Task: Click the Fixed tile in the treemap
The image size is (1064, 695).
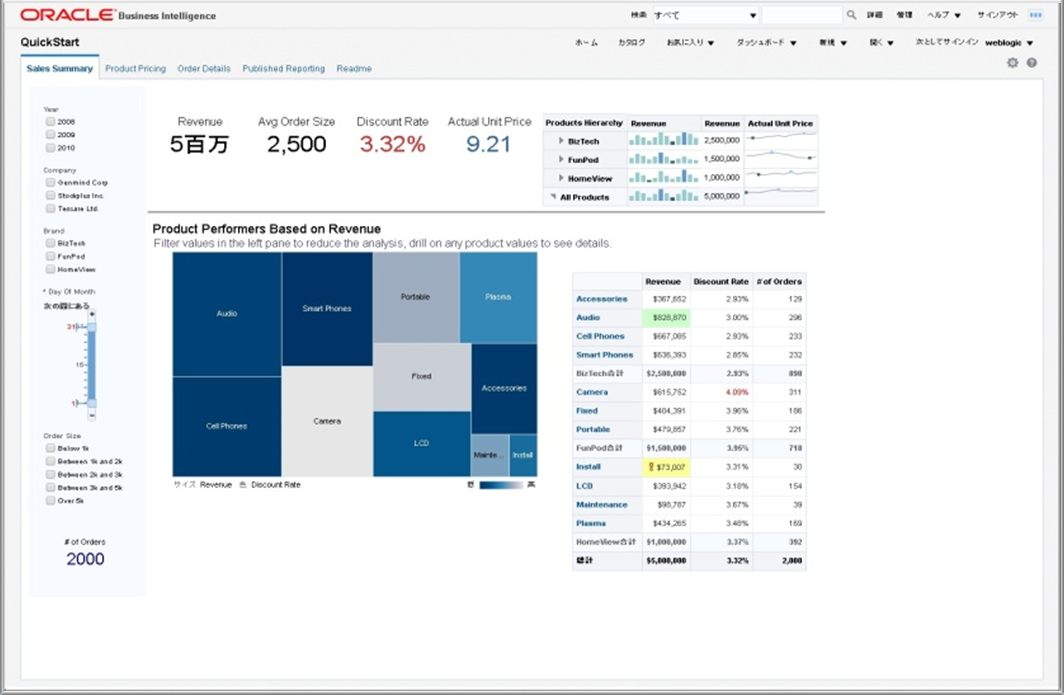Action: [421, 377]
